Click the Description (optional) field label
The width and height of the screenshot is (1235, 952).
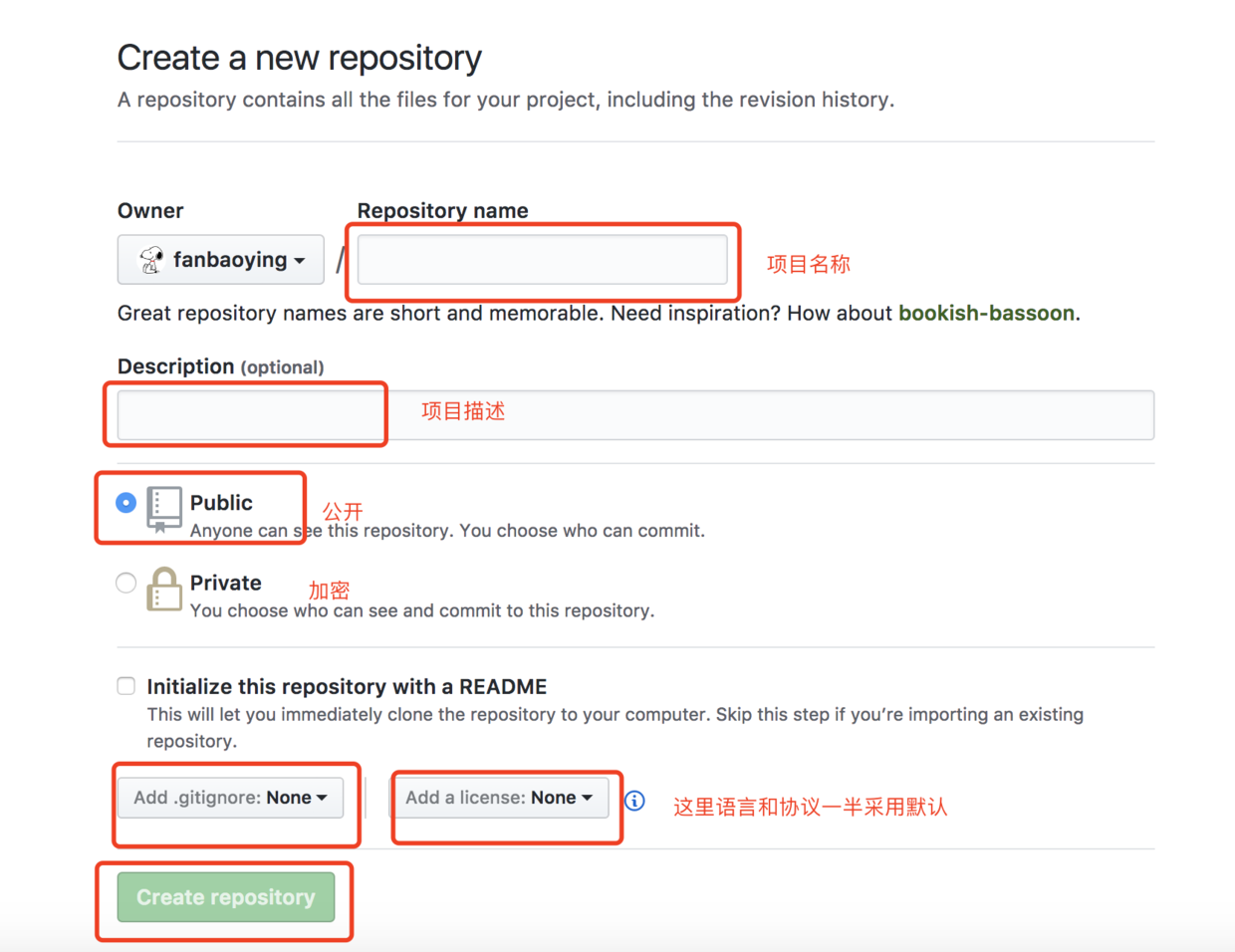pyautogui.click(x=220, y=366)
